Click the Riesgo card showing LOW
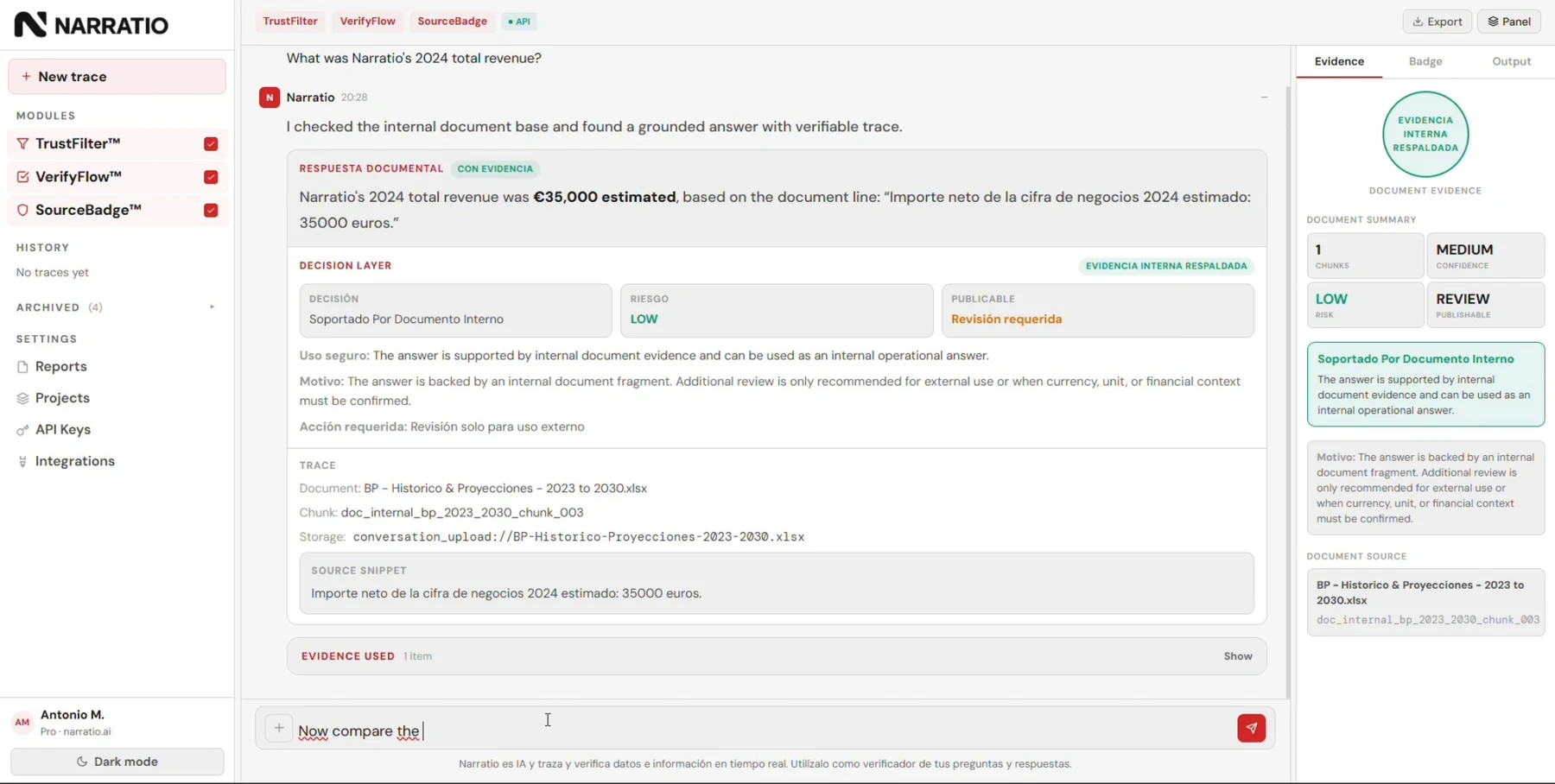The height and width of the screenshot is (784, 1555). point(777,311)
